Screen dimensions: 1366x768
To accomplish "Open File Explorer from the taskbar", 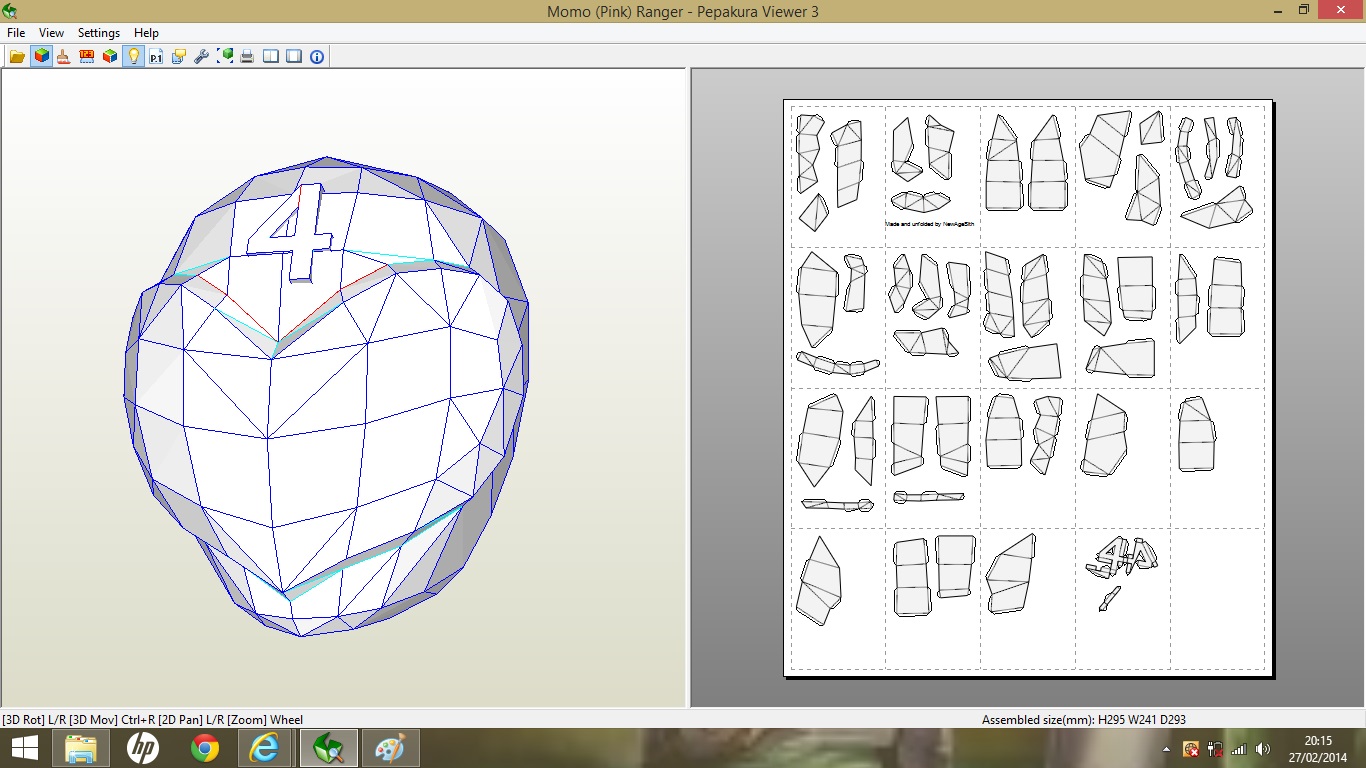I will click(x=81, y=748).
